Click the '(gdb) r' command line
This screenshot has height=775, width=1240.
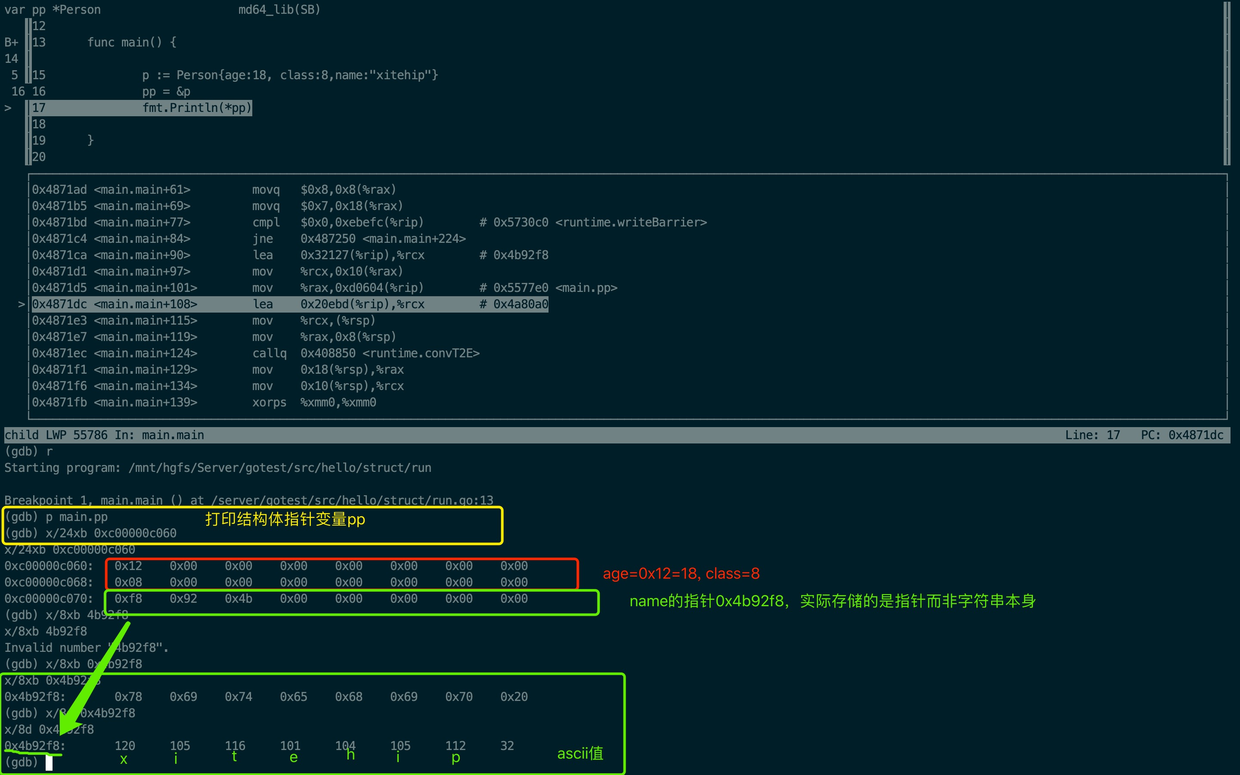pyautogui.click(x=29, y=451)
